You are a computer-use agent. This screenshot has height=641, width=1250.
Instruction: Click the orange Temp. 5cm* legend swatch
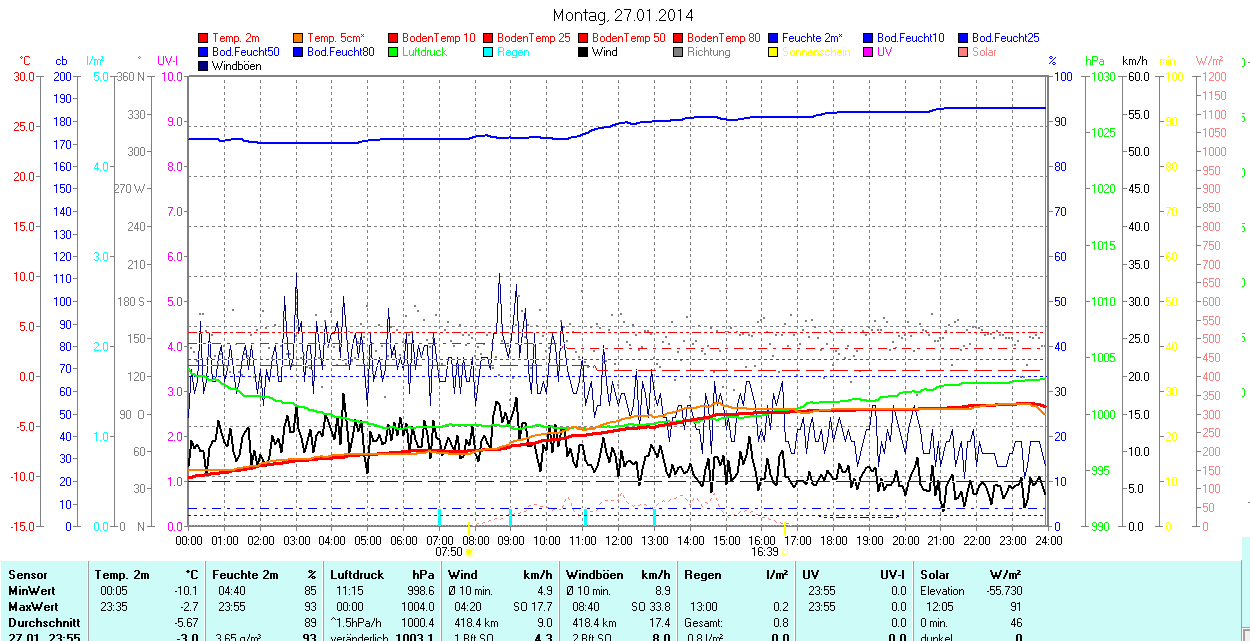298,38
